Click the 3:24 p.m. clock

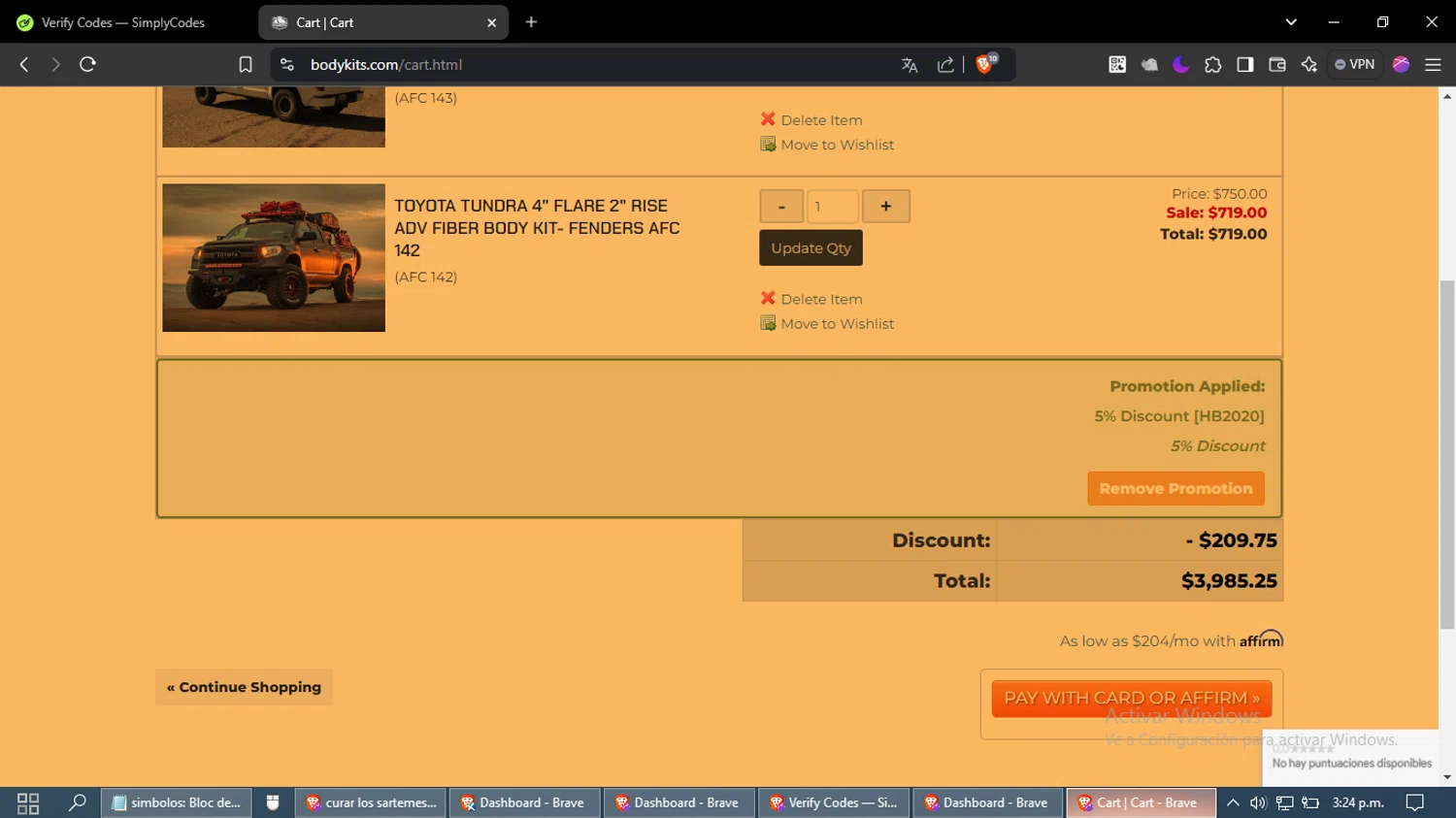click(1358, 802)
